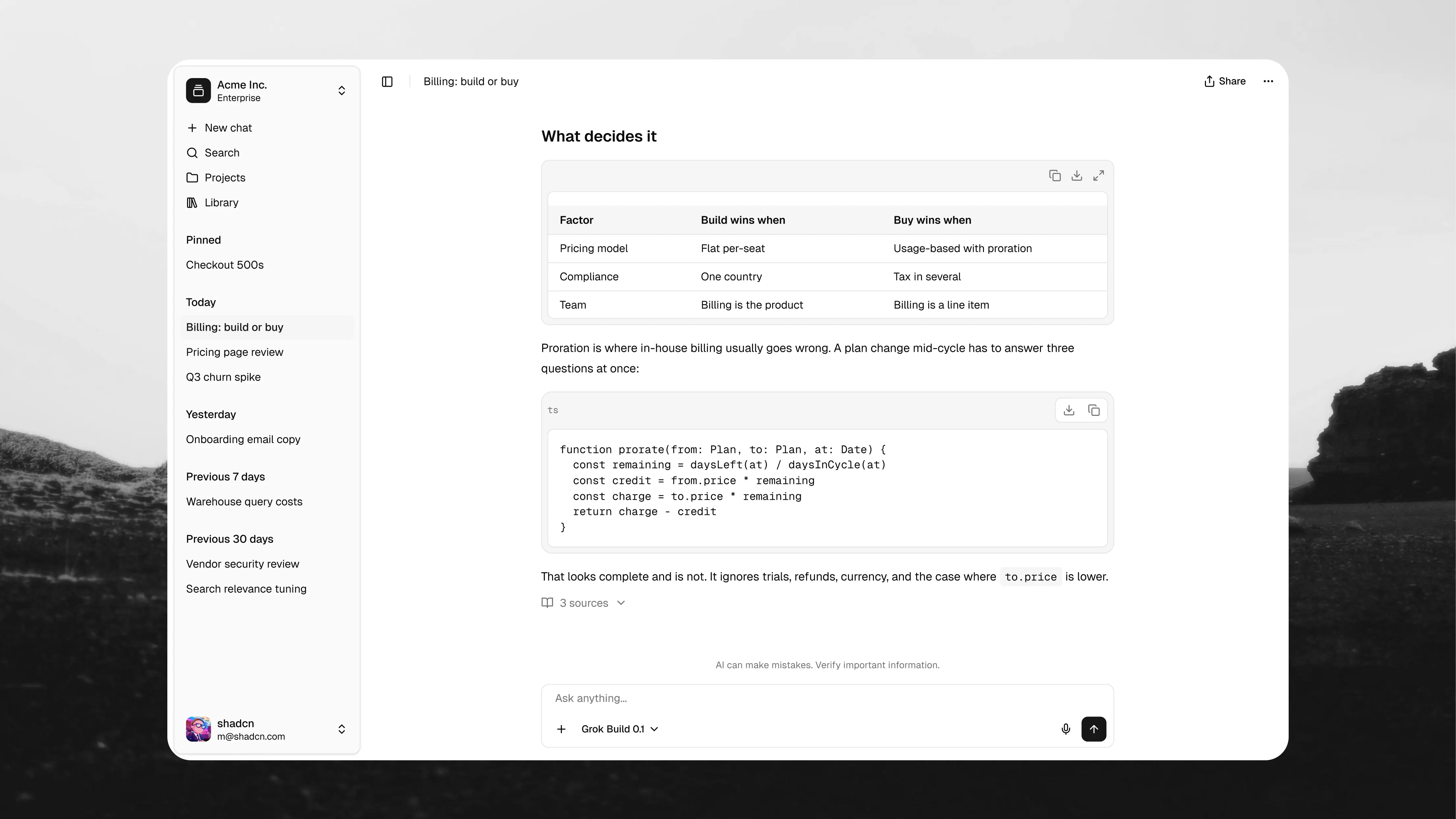Open the Library section

click(267, 202)
